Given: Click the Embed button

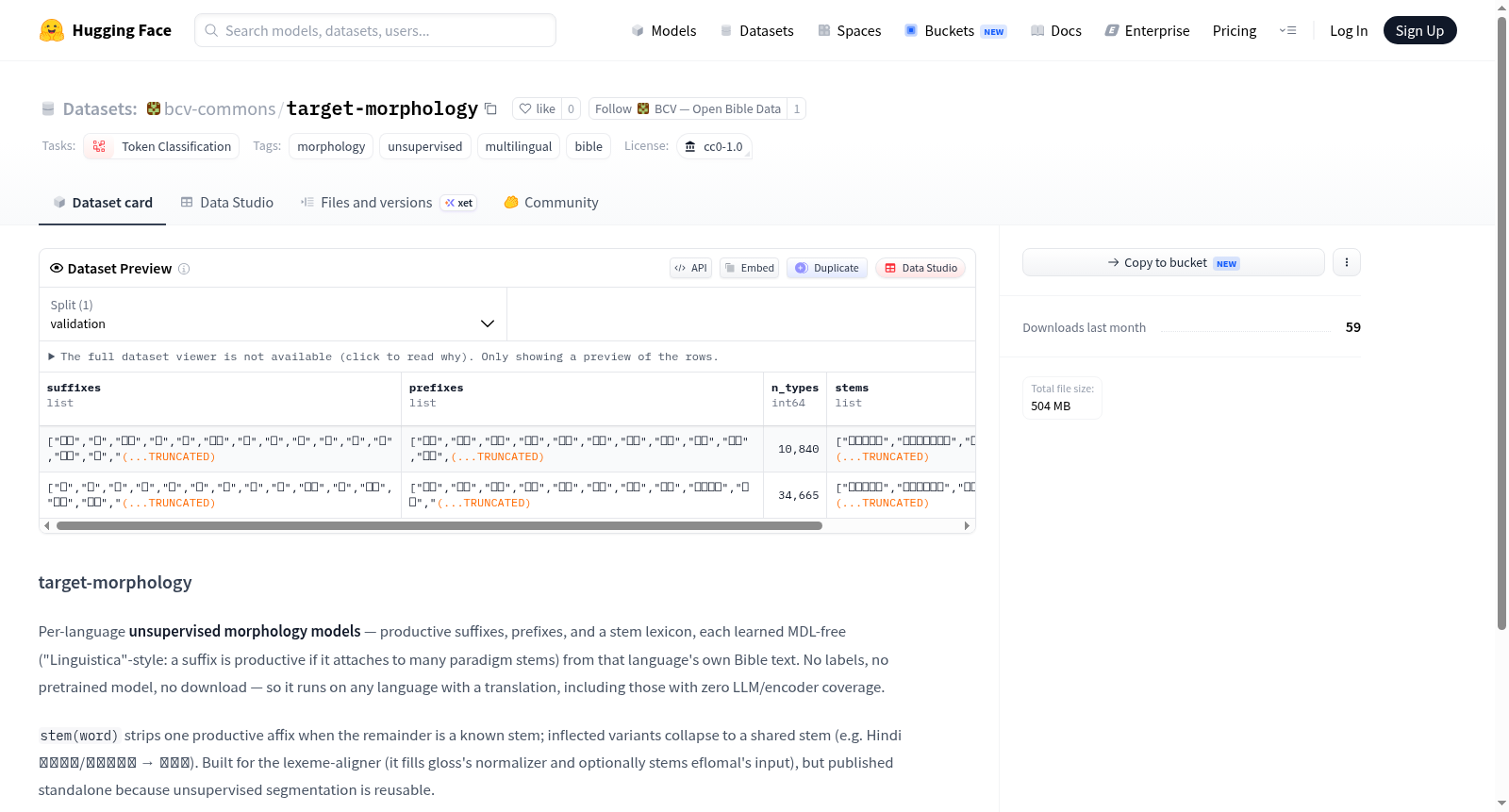Looking at the screenshot, I should pyautogui.click(x=750, y=268).
